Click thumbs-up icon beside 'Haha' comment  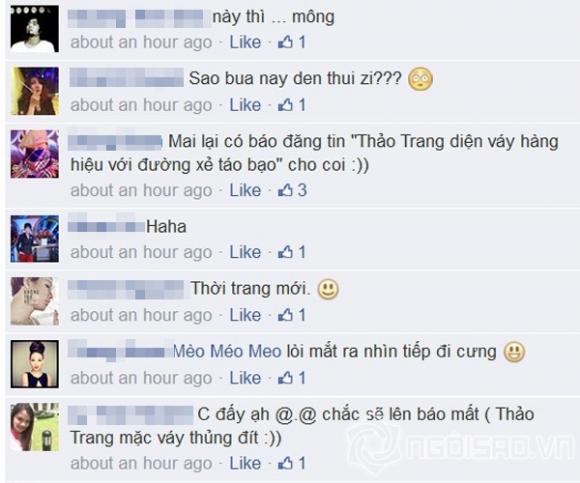tap(285, 252)
